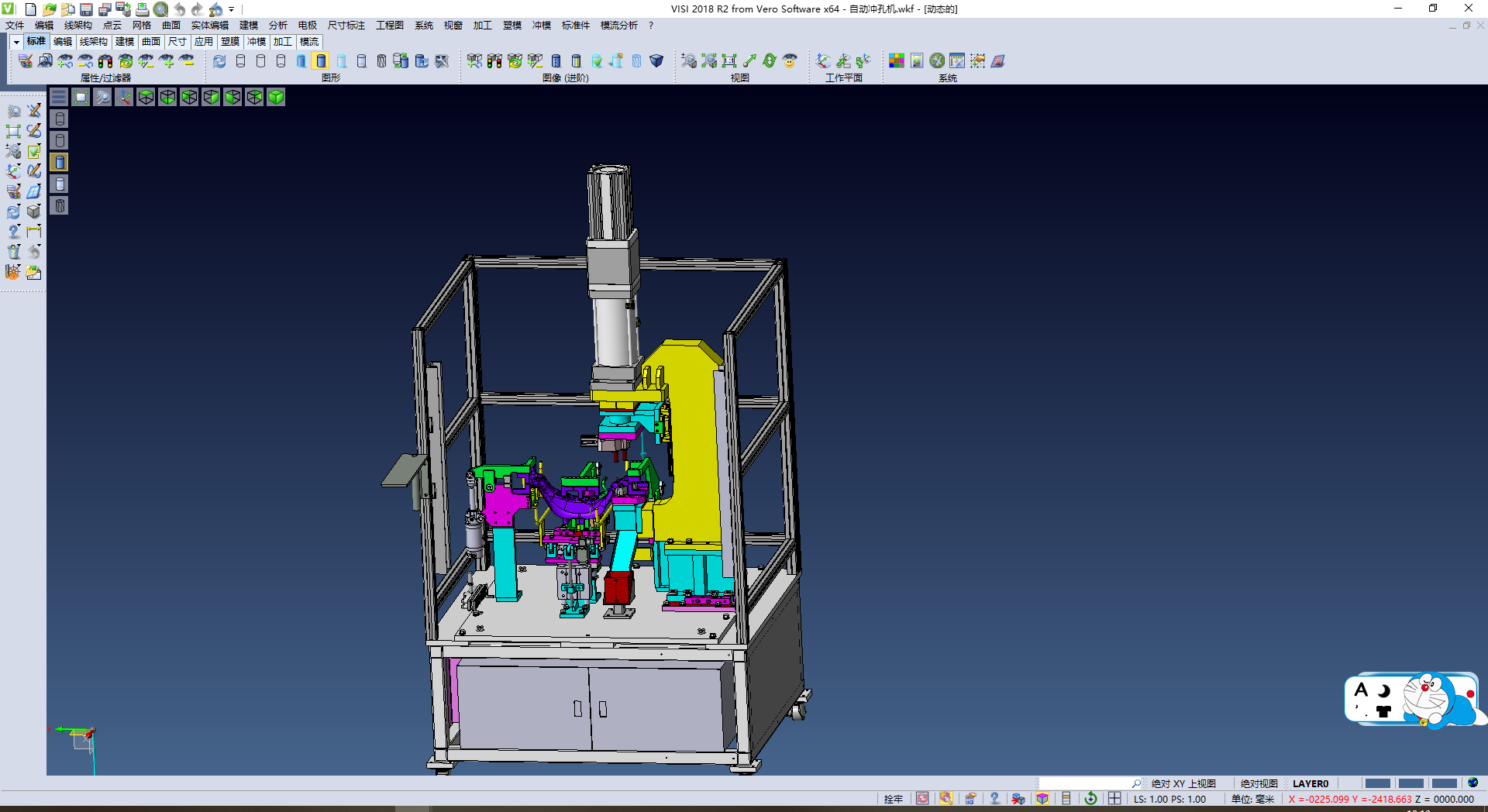Open the toolbar tab list dropdown arrow
The height and width of the screenshot is (812, 1488).
16,42
